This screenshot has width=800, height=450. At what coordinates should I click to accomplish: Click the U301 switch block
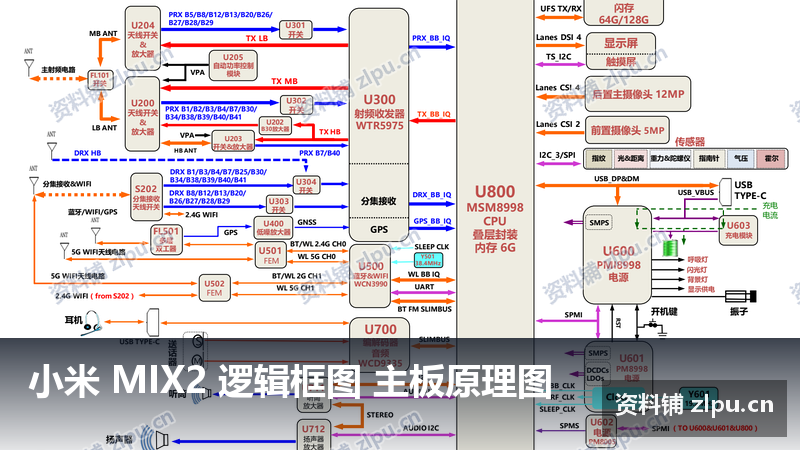click(x=295, y=30)
